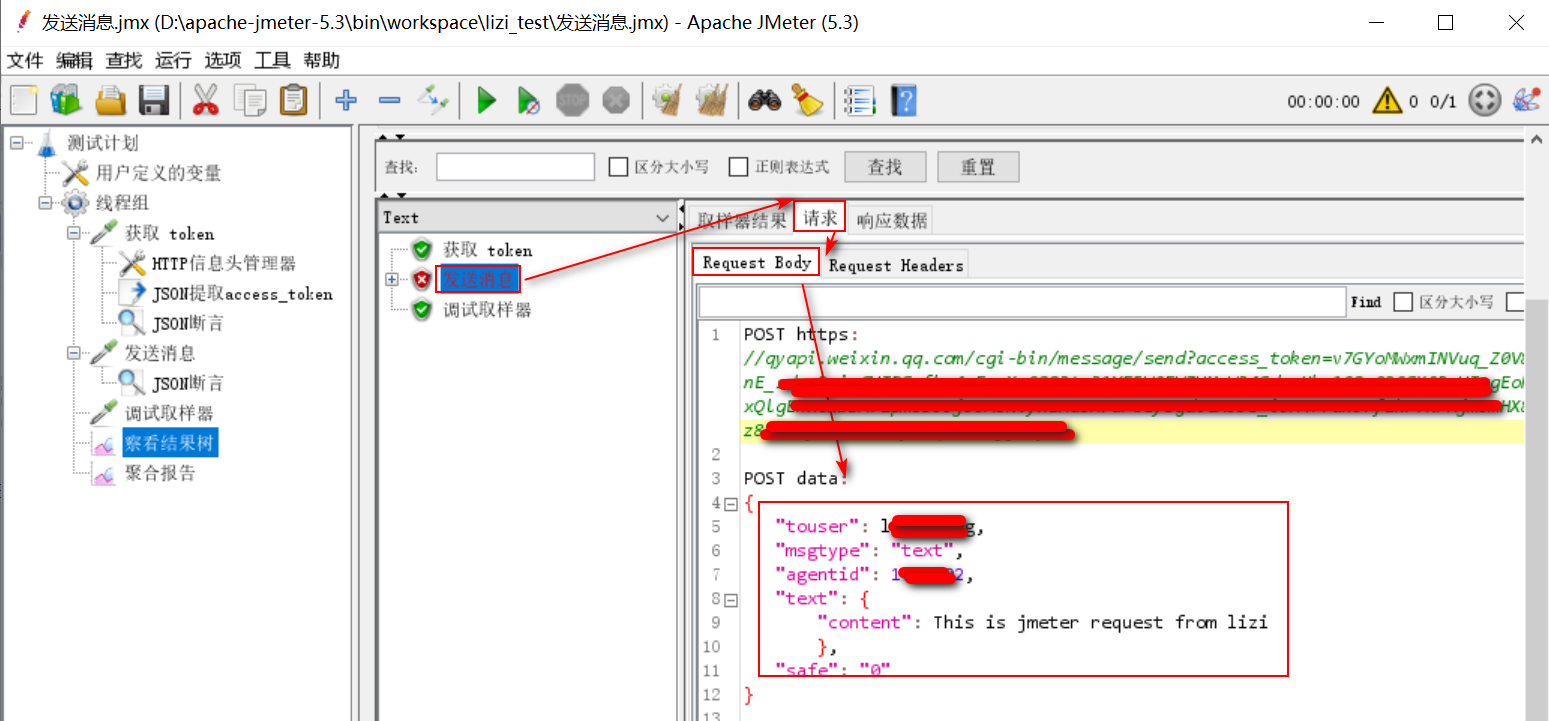
Task: Click the grey Stop sign icon
Action: point(573,100)
